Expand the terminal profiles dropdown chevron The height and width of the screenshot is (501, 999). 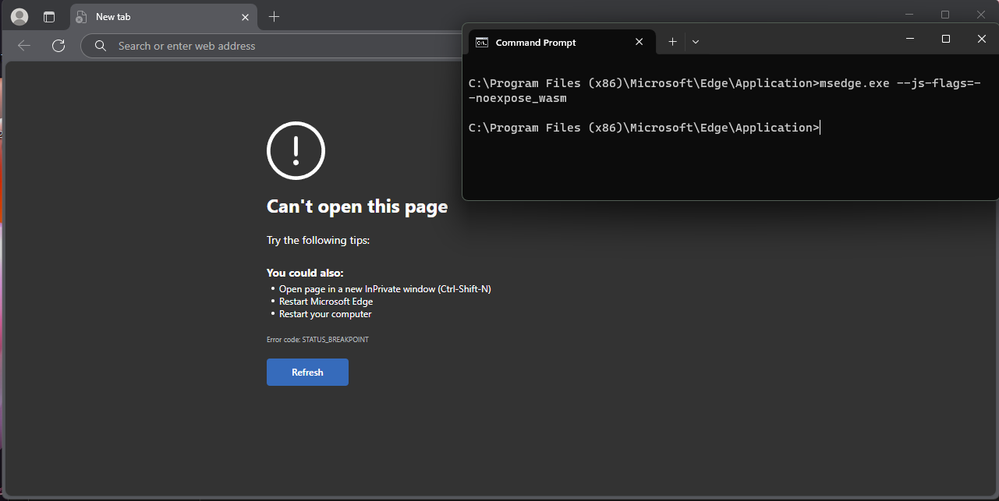coord(695,42)
